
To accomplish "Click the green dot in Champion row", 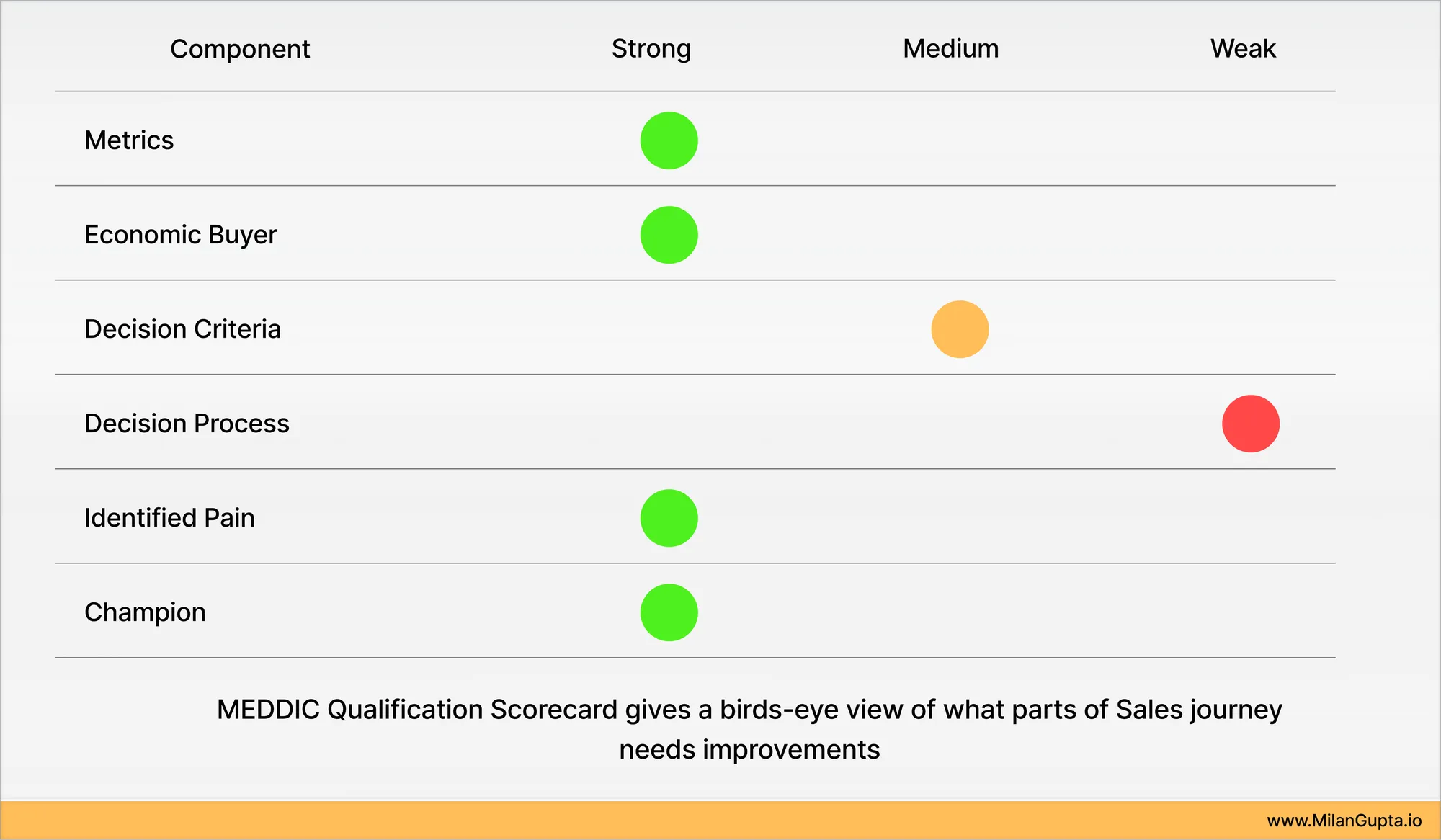I will [669, 612].
